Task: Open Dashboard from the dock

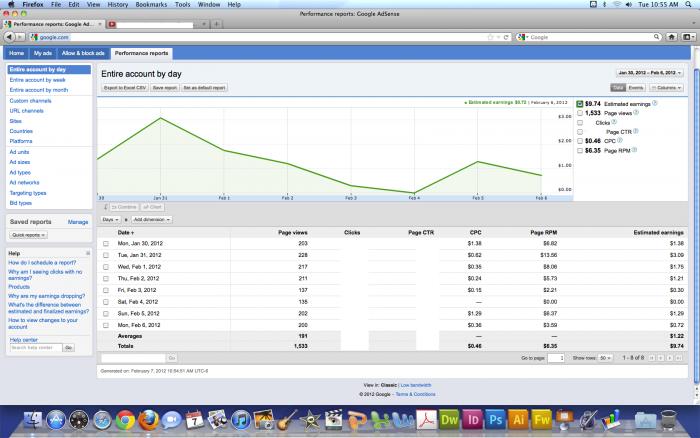Action: [x=79, y=420]
